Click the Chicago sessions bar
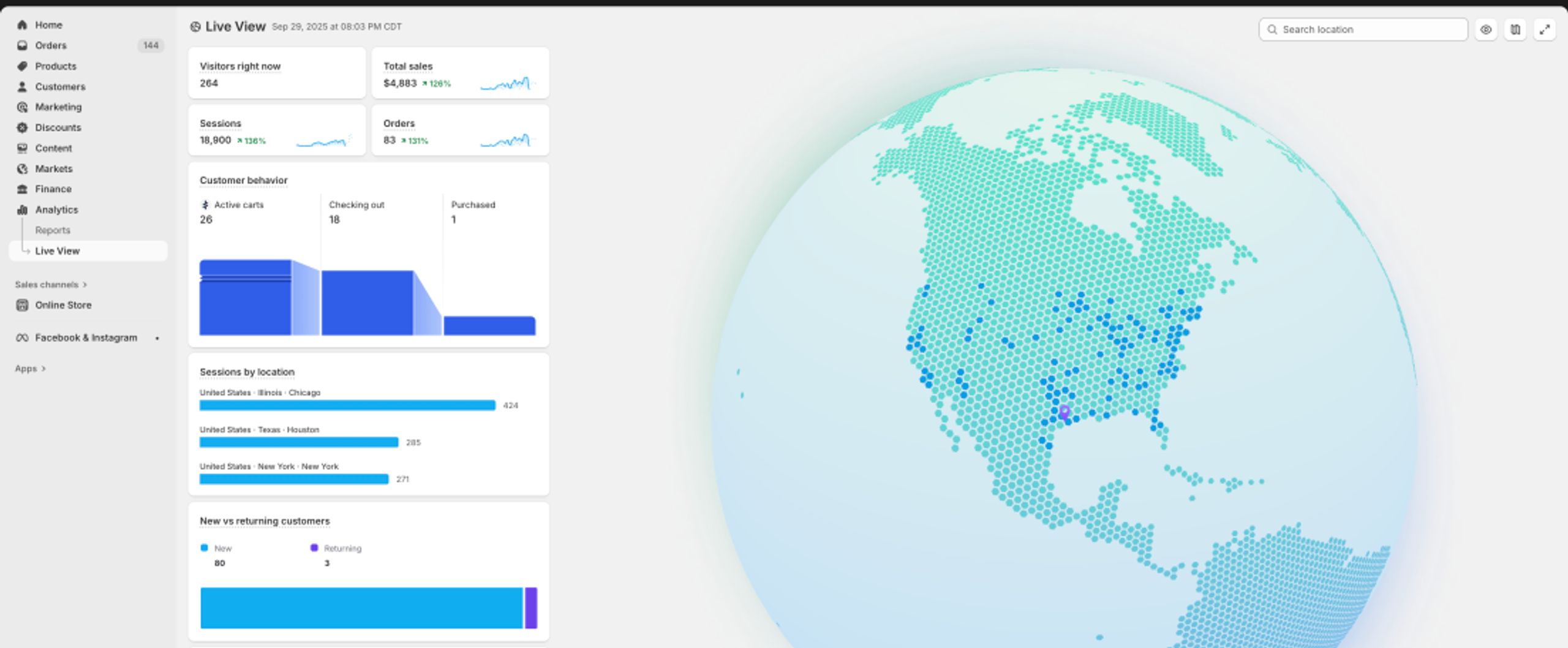Image resolution: width=1568 pixels, height=648 pixels. [347, 405]
